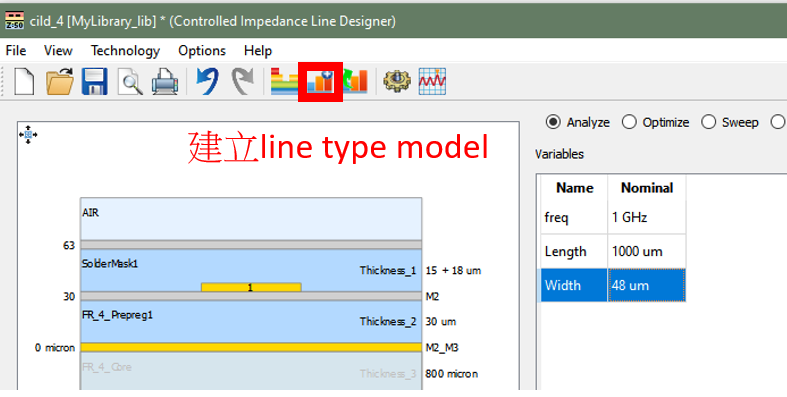Click the 48 um nominal value
This screenshot has height=397, width=787.
click(x=647, y=285)
